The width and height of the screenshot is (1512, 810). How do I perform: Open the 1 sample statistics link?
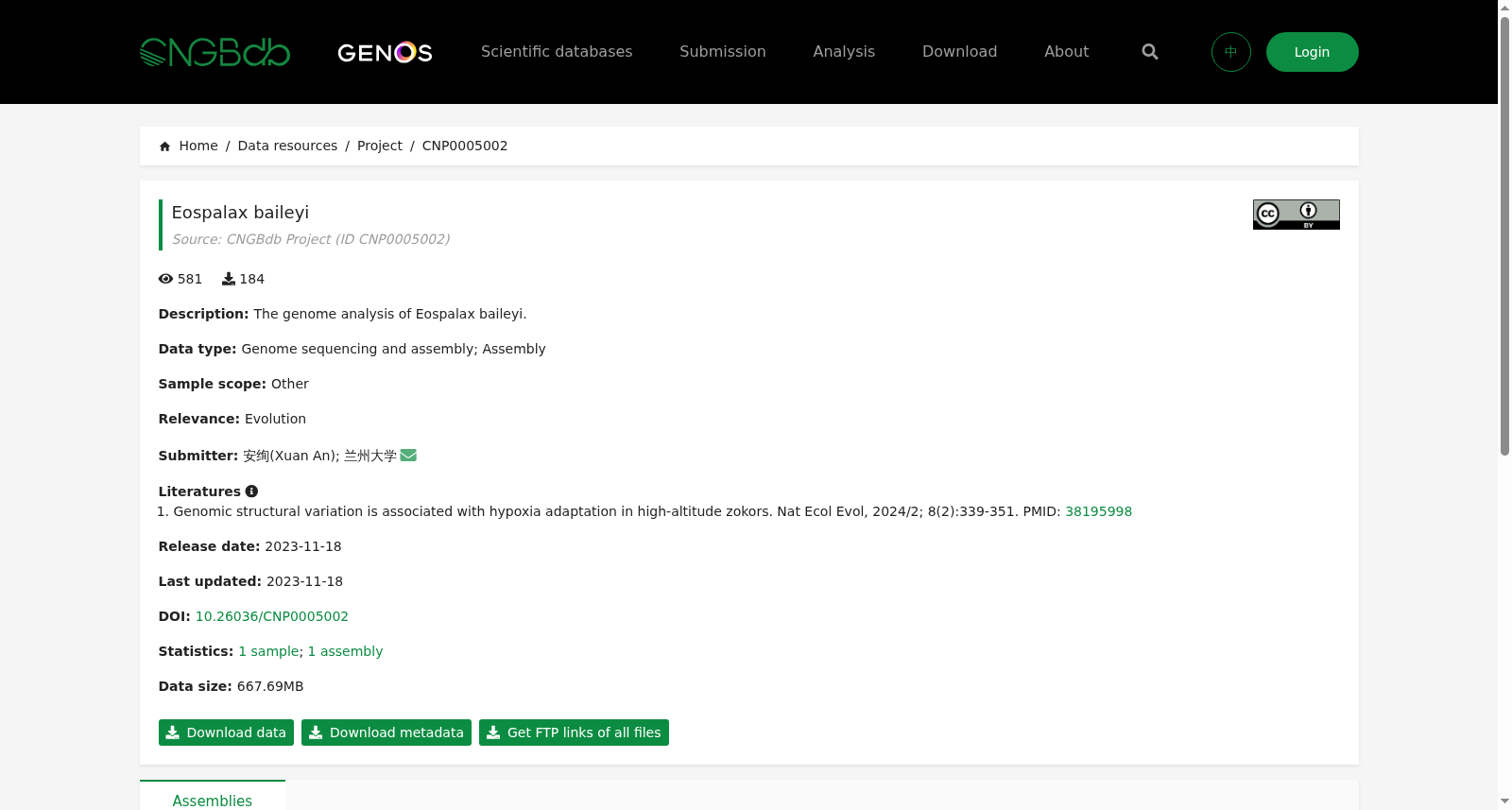pos(269,651)
